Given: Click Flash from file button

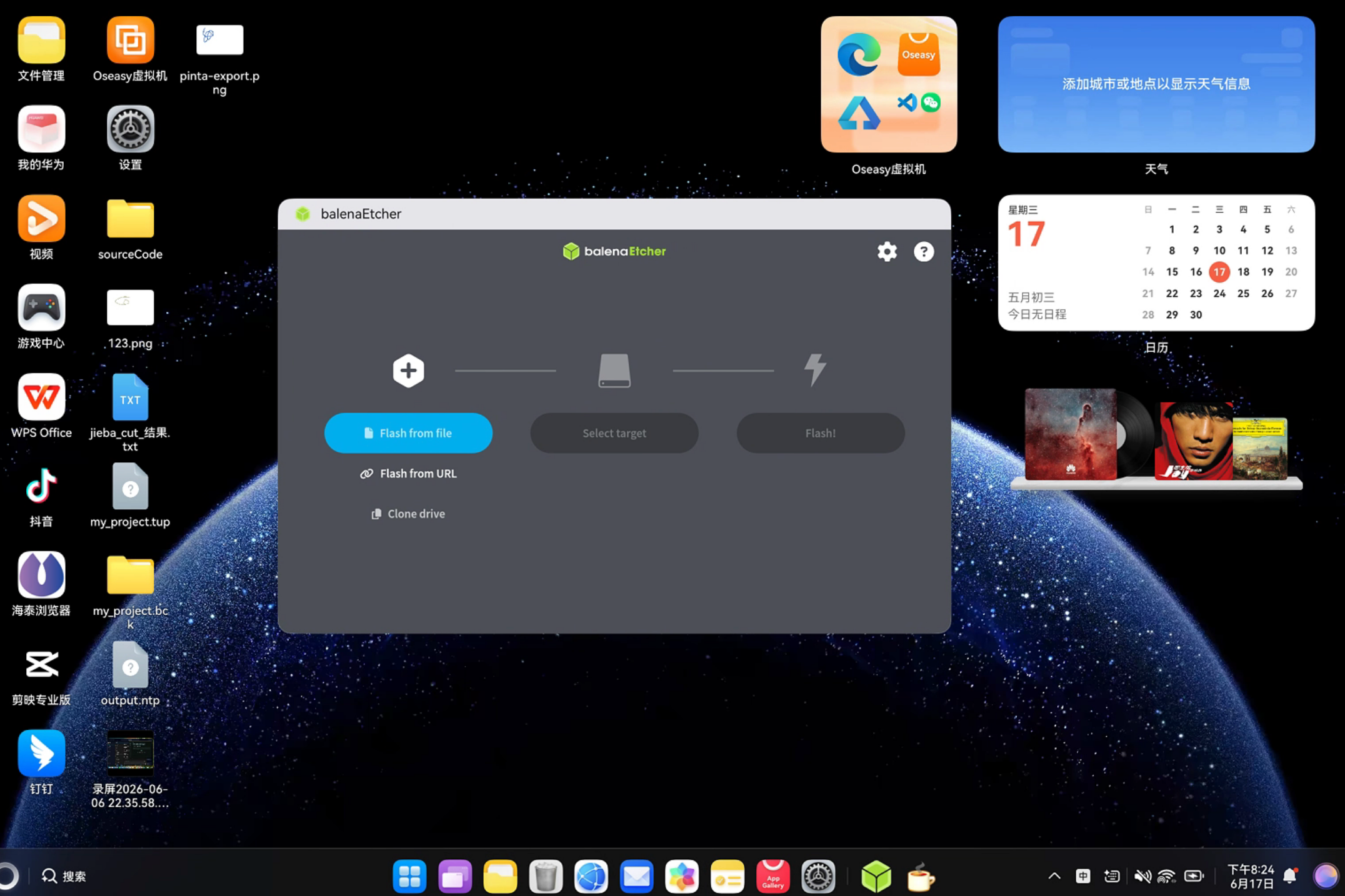Looking at the screenshot, I should pos(408,433).
